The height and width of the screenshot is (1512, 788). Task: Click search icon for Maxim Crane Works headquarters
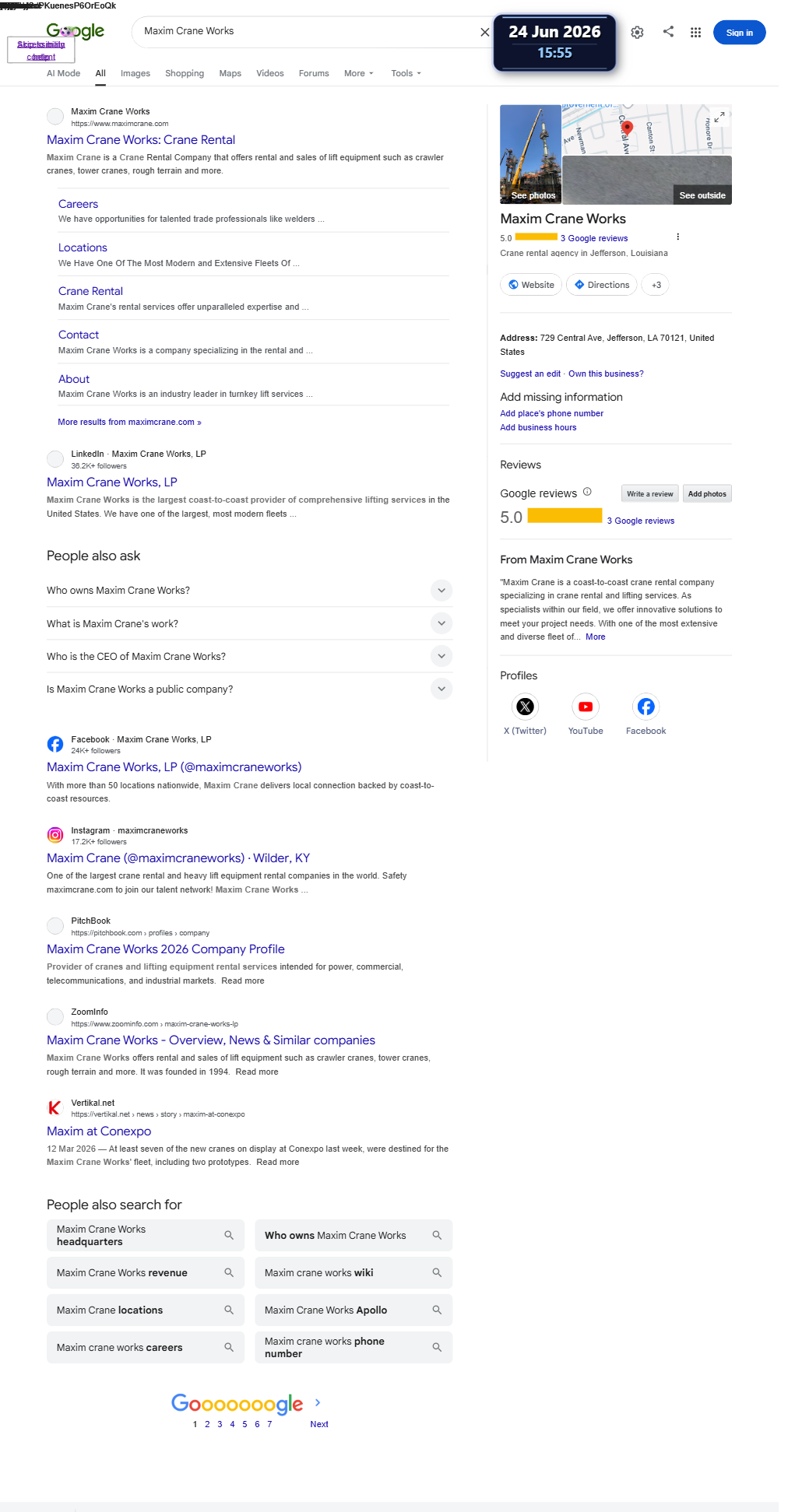(229, 1235)
